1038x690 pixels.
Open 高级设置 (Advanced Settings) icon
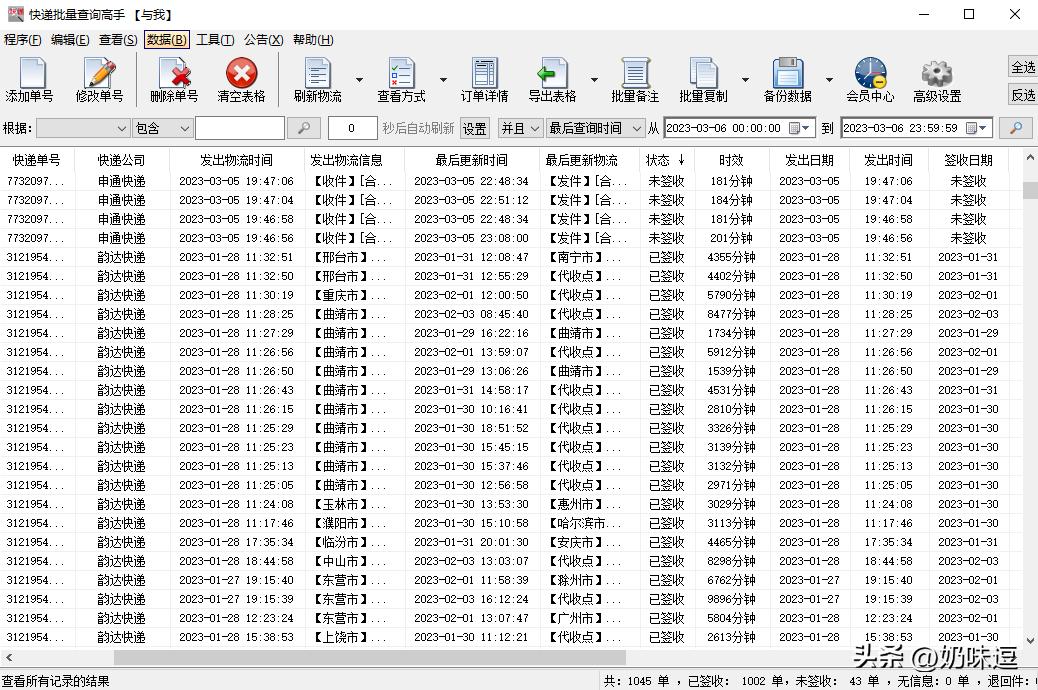pos(936,80)
